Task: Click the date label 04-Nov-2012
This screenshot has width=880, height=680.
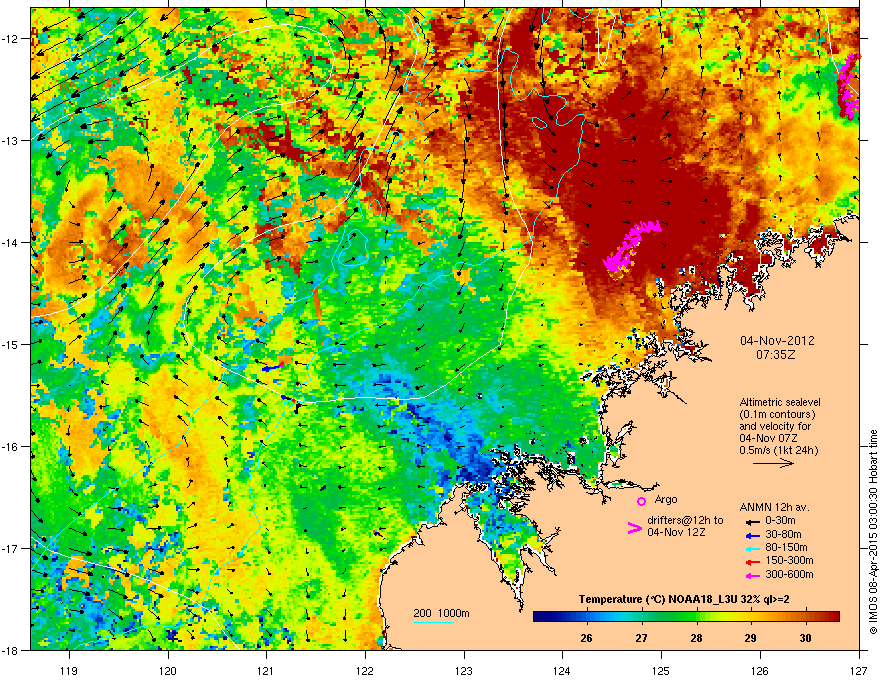Action: 777,341
